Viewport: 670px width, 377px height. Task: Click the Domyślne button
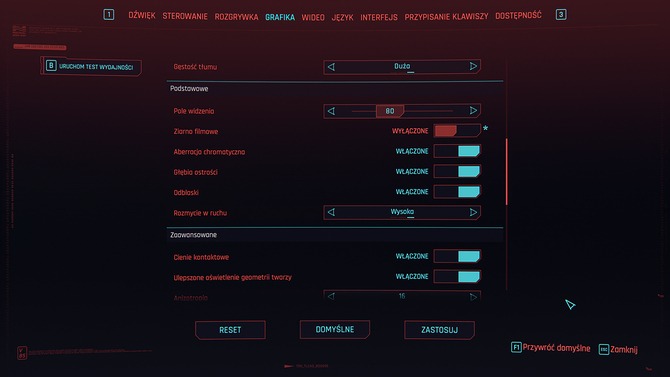(335, 330)
